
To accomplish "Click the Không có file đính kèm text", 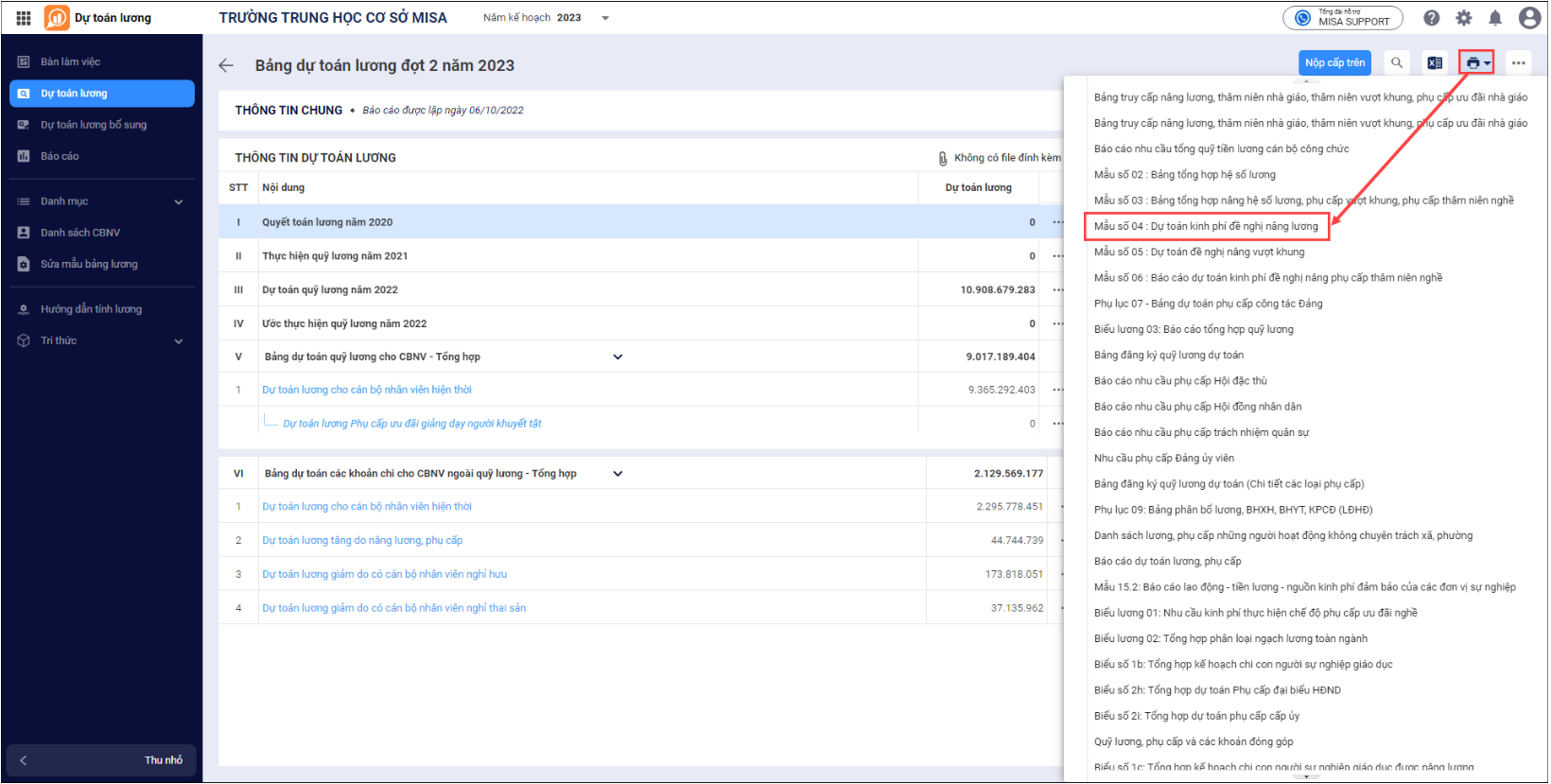I will (1007, 158).
